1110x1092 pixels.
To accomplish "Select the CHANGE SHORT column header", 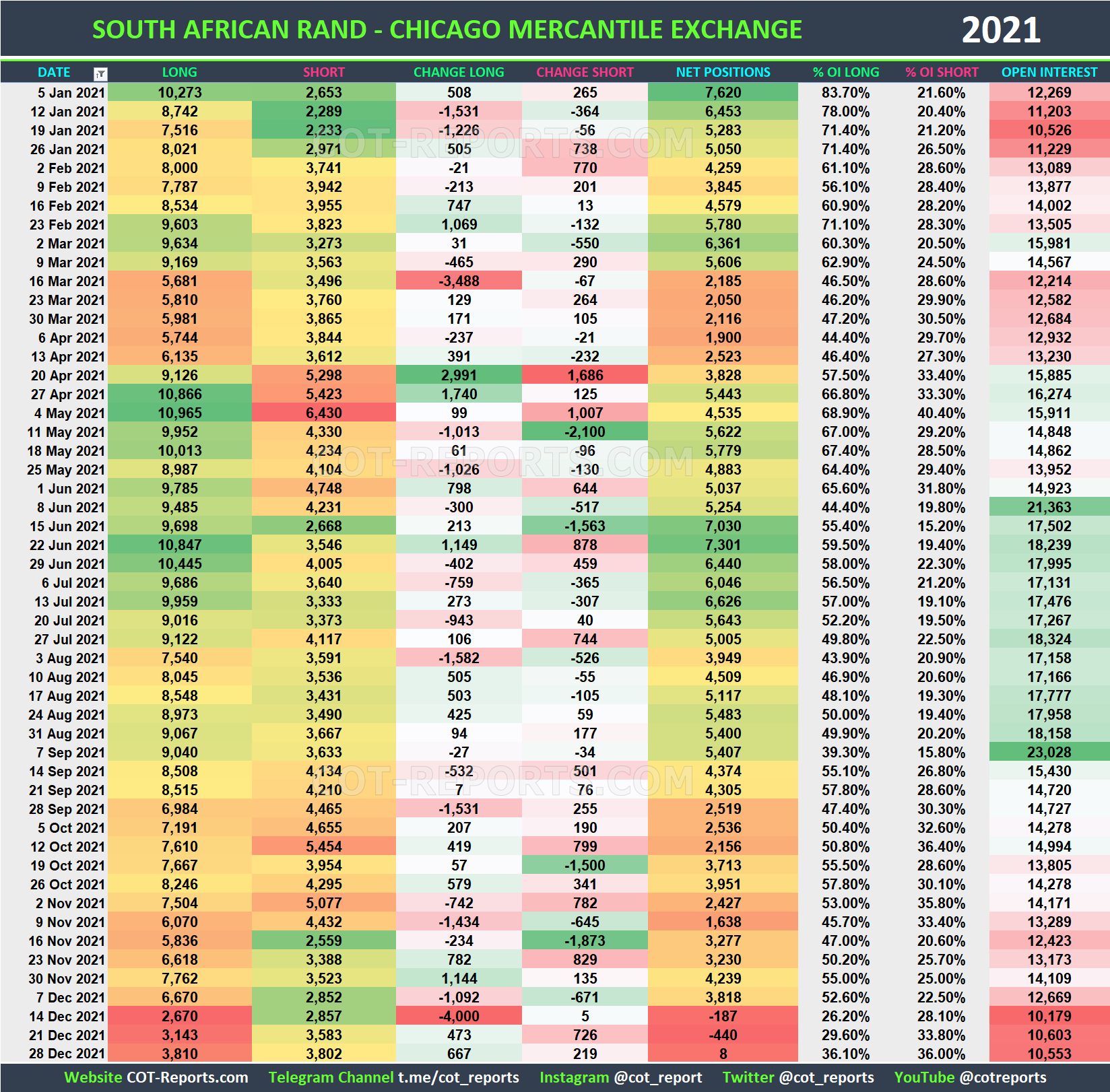I will 585,72.
